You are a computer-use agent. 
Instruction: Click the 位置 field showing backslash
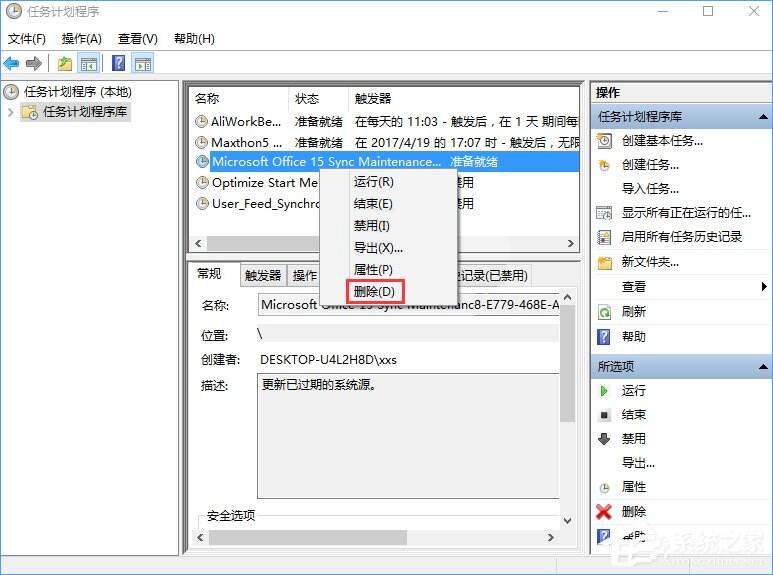(x=409, y=334)
